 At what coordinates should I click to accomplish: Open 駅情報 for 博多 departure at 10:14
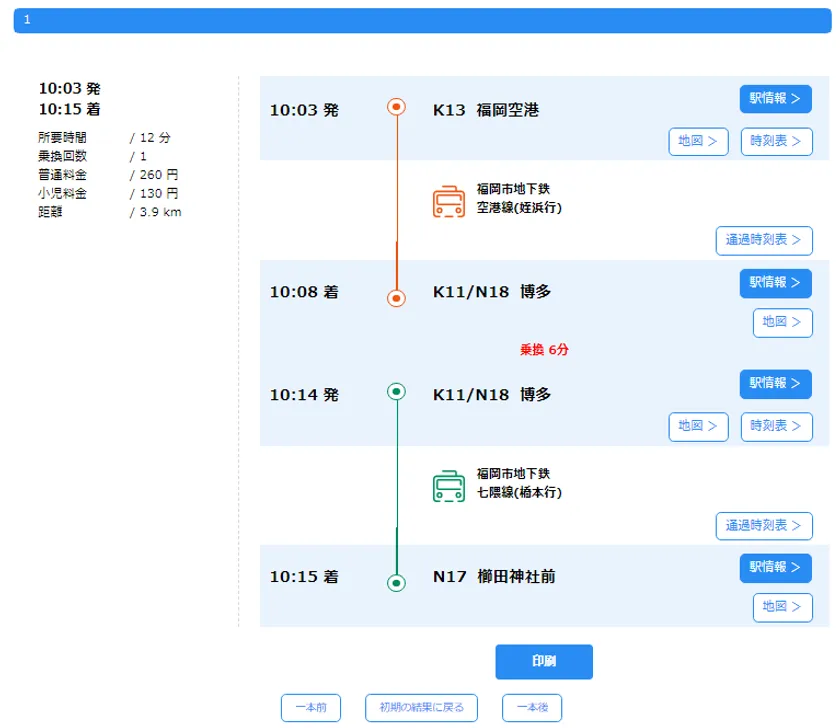pyautogui.click(x=775, y=384)
